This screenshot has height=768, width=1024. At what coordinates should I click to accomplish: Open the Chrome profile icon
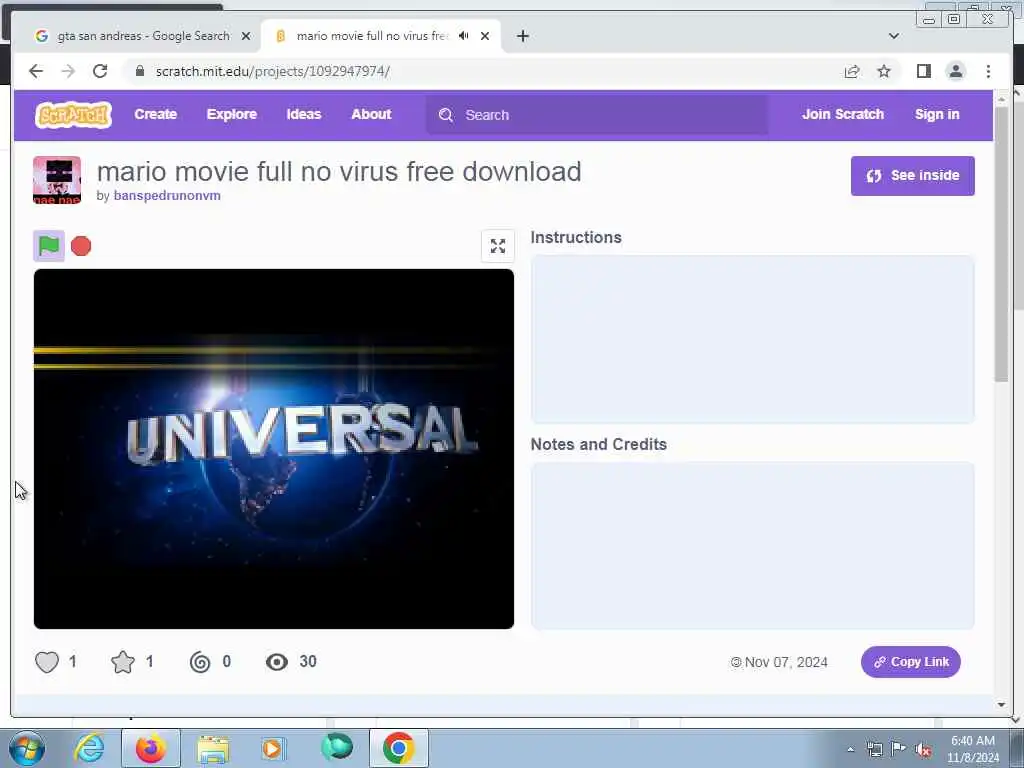pos(955,71)
